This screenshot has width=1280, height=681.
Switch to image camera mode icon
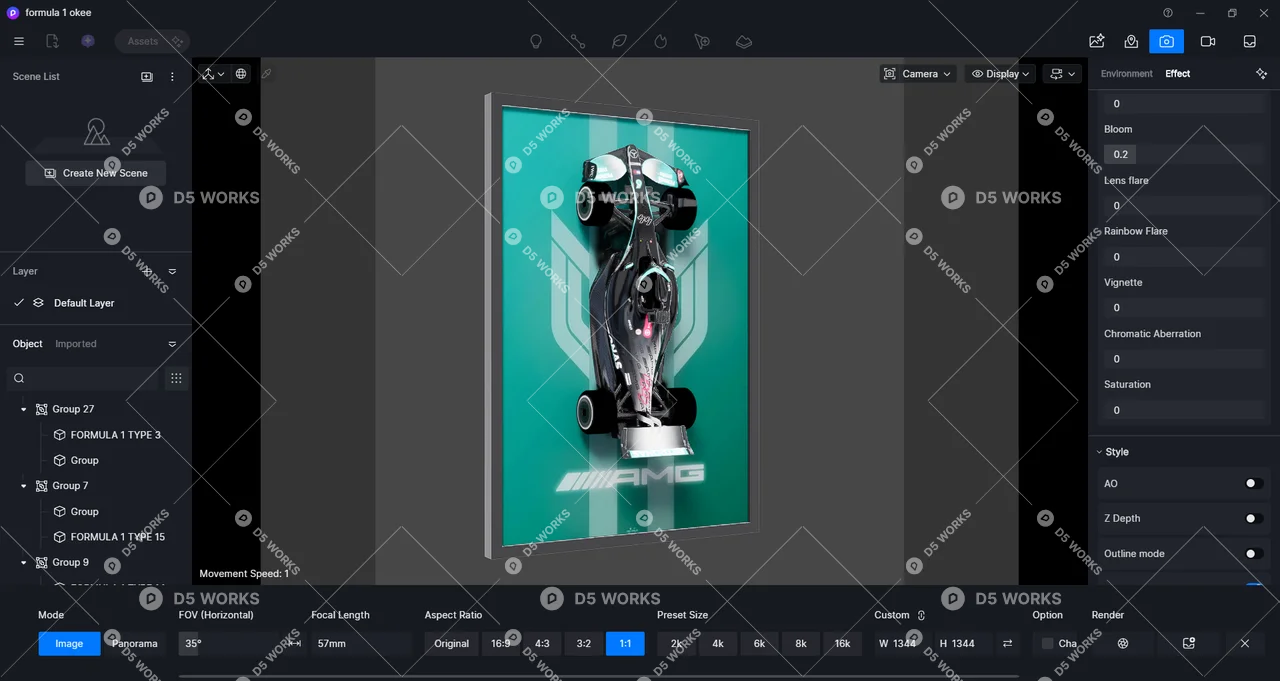1166,41
